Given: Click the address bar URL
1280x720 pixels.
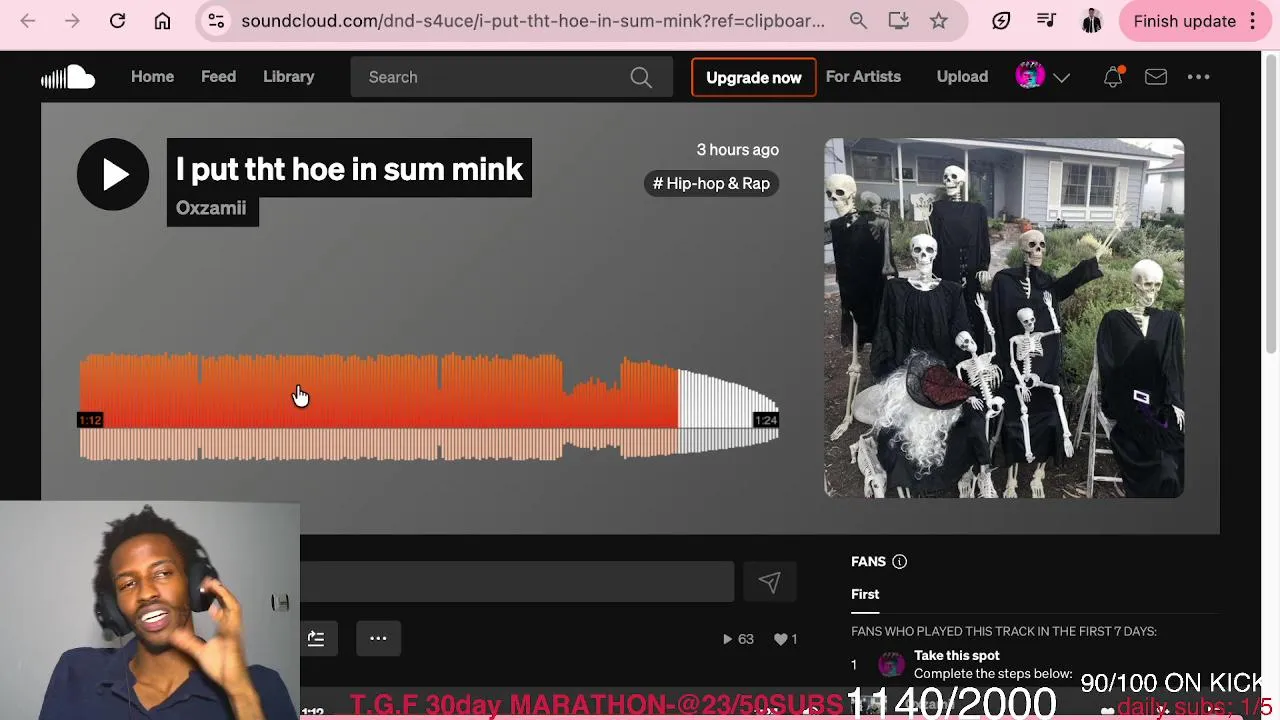Looking at the screenshot, I should point(533,21).
